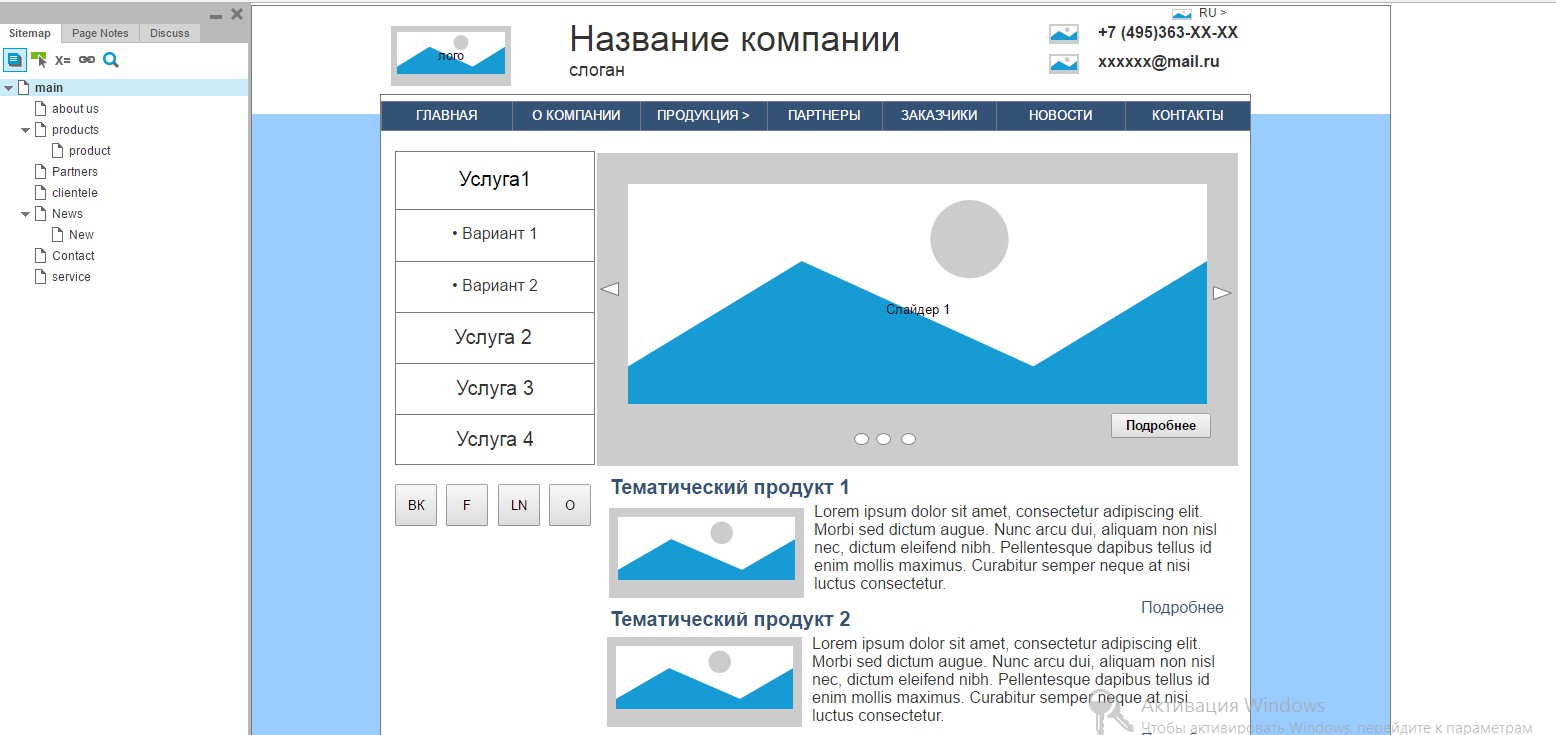1556x735 pixels.
Task: Click the LN social button
Action: coord(519,505)
